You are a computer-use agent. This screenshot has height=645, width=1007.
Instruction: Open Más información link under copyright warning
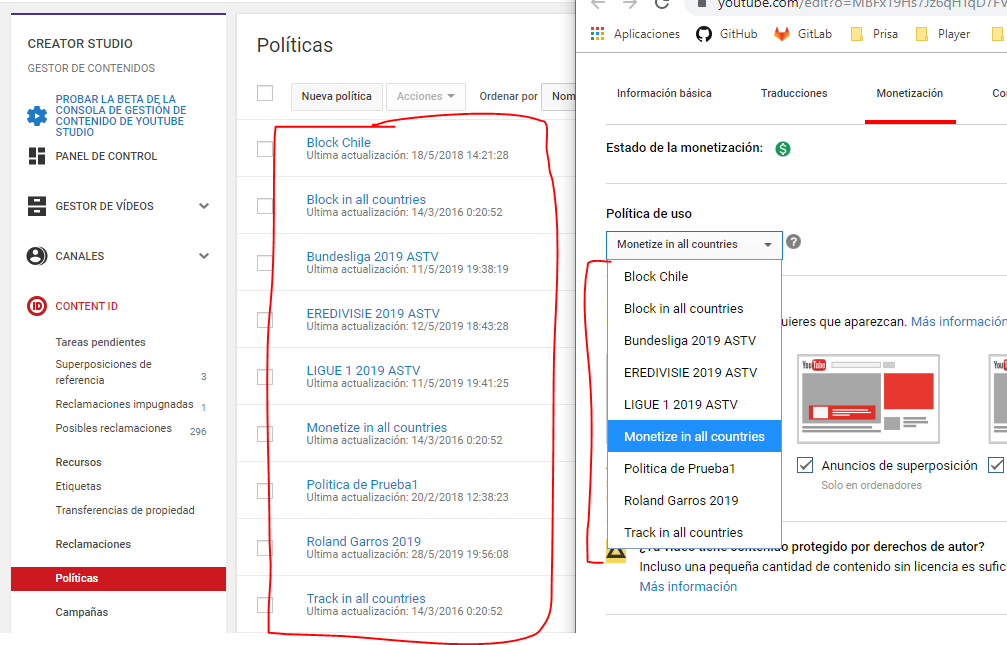688,587
